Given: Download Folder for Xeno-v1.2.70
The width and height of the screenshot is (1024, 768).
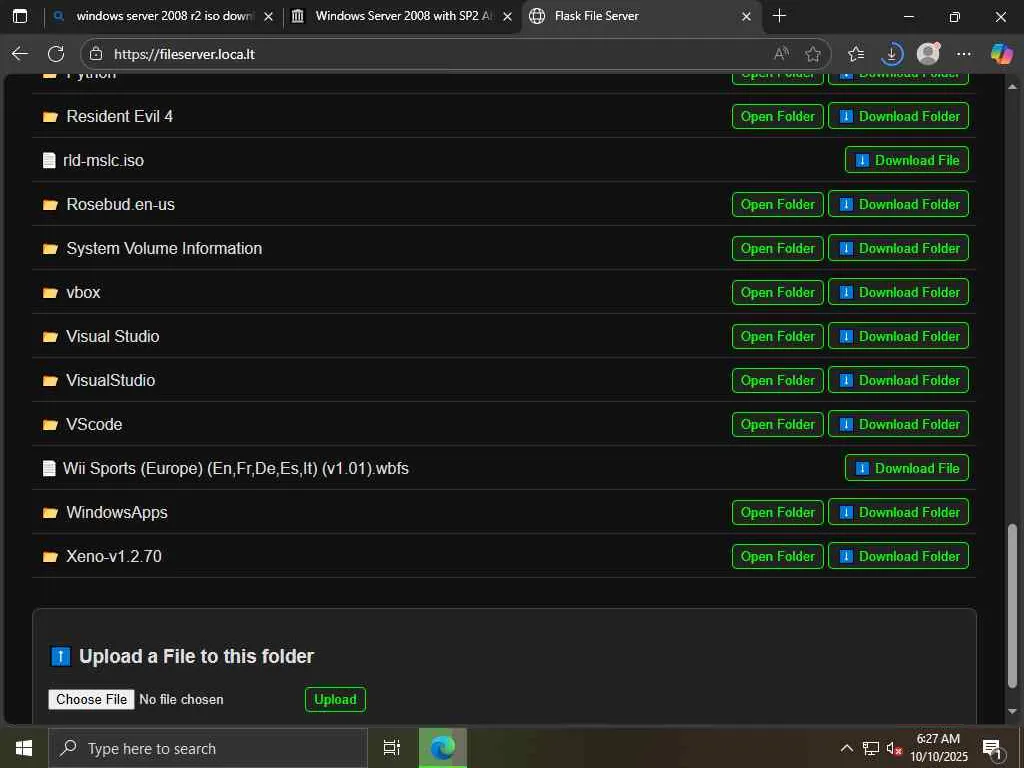Looking at the screenshot, I should tap(898, 556).
